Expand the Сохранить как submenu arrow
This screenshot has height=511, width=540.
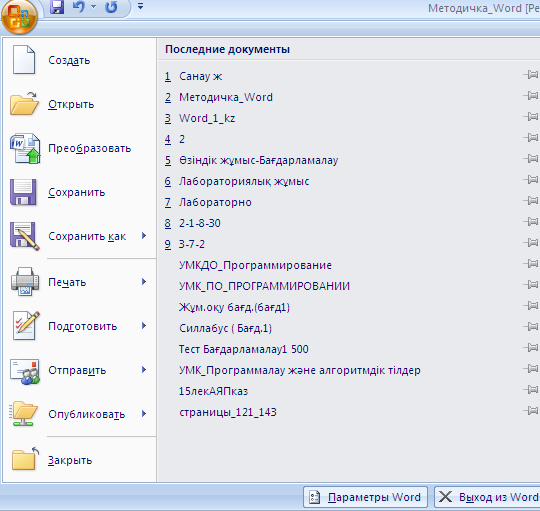(x=144, y=236)
